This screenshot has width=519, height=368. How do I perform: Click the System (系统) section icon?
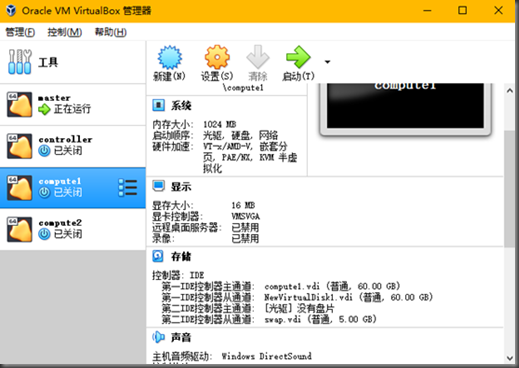158,105
